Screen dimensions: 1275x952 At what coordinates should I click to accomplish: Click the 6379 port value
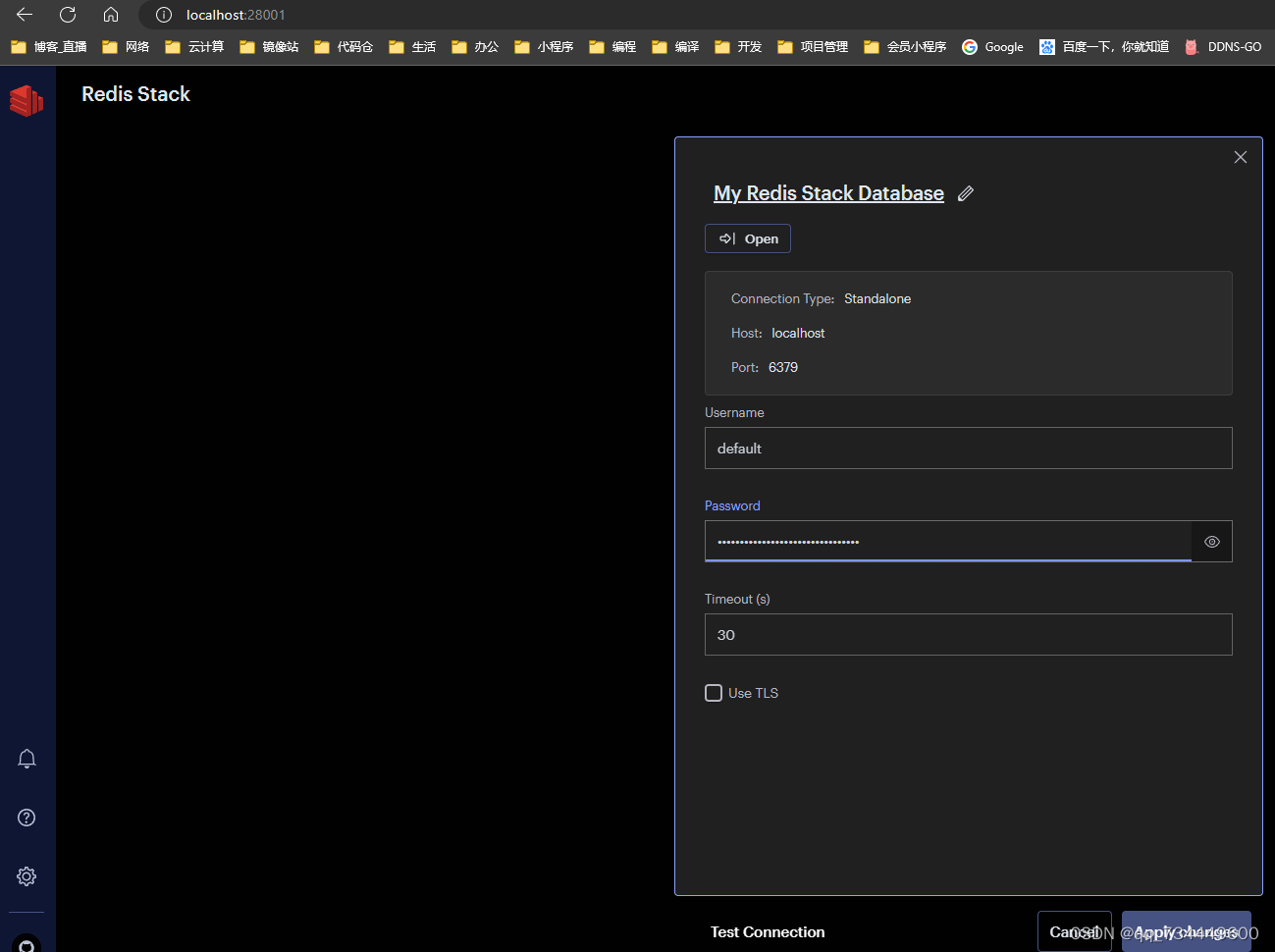coord(783,367)
